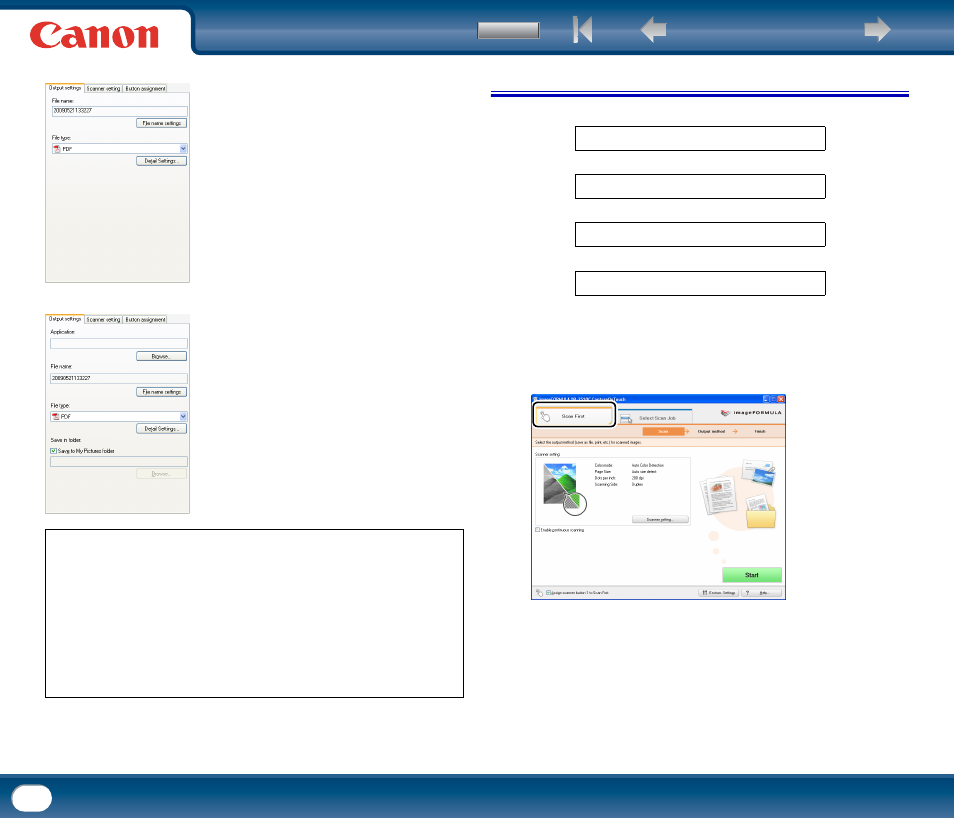Click the scanner icon on Select Scan Job
954x818 pixels.
(626, 419)
